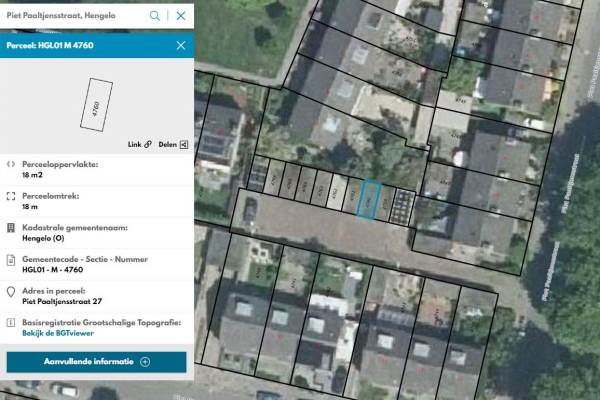Share the parcel via Delen
The image size is (600, 400).
166,145
